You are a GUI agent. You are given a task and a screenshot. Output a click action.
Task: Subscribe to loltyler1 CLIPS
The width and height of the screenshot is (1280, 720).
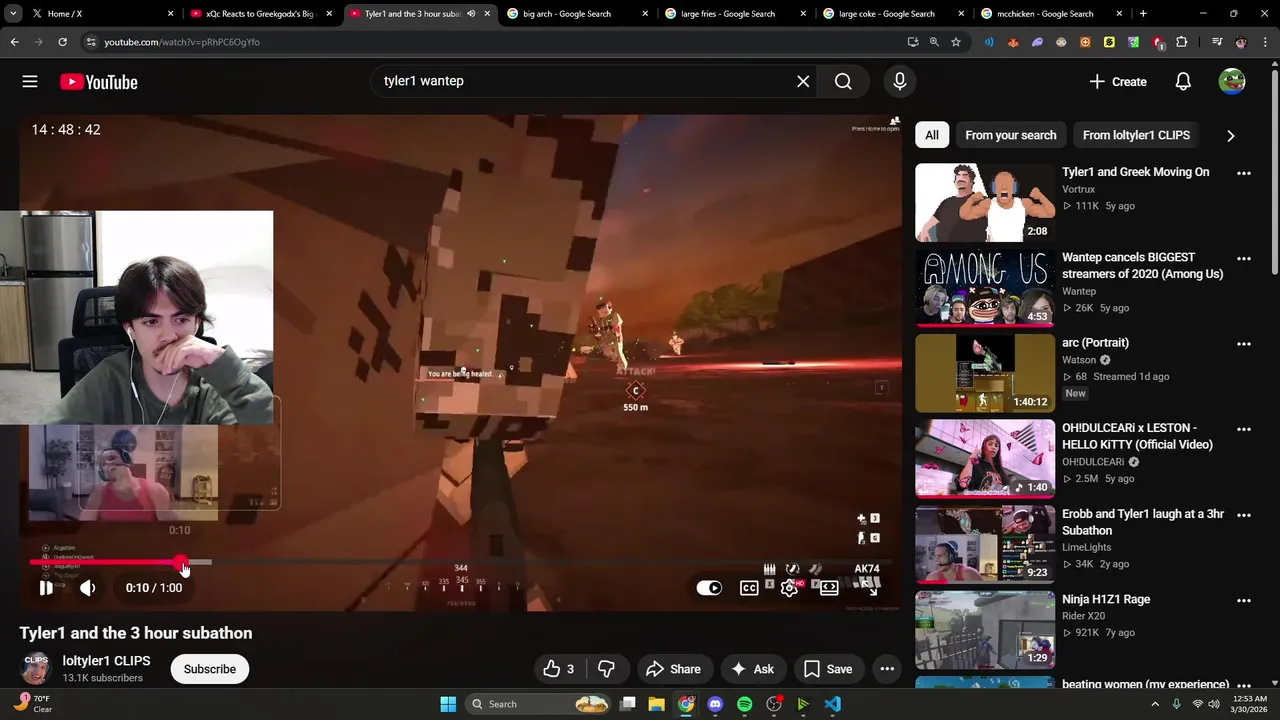210,669
